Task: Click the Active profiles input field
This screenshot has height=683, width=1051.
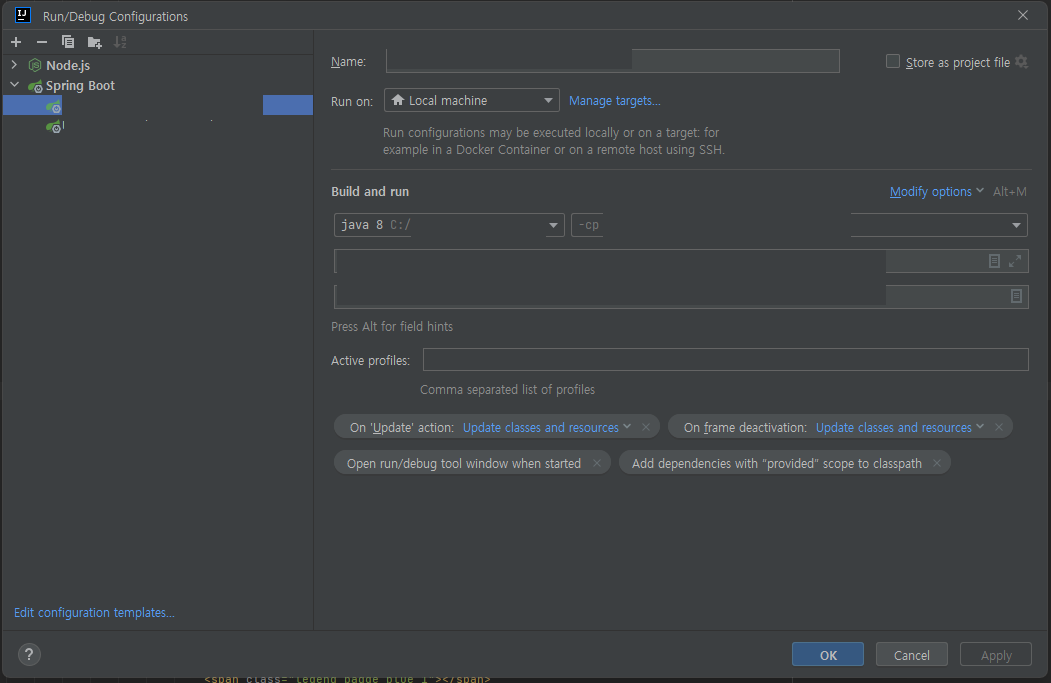Action: (x=725, y=360)
